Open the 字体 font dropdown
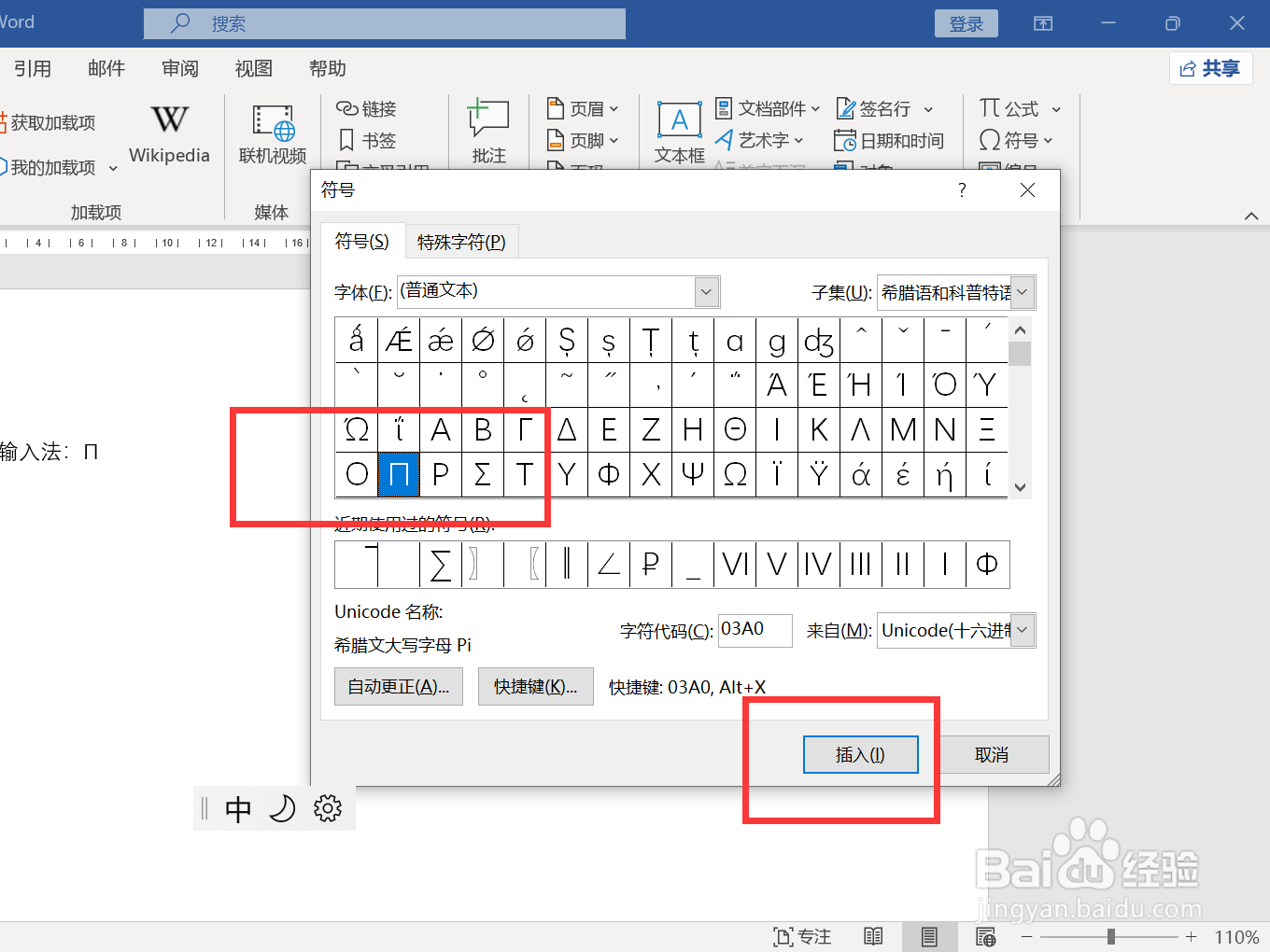The height and width of the screenshot is (952, 1270). pos(706,291)
